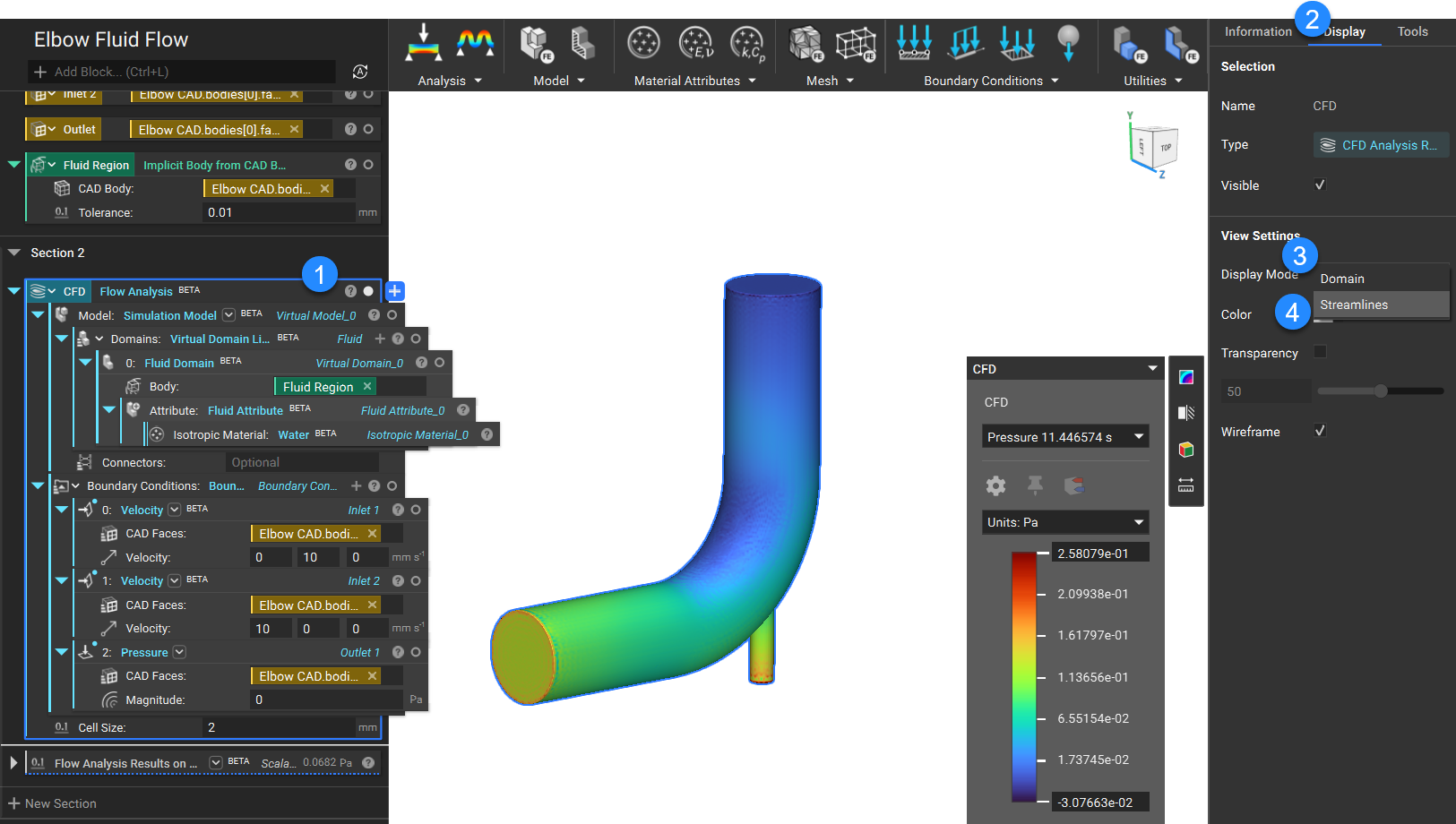Open legend settings gear in CFD panel
Viewport: 1456px width, 824px height.
[x=995, y=485]
